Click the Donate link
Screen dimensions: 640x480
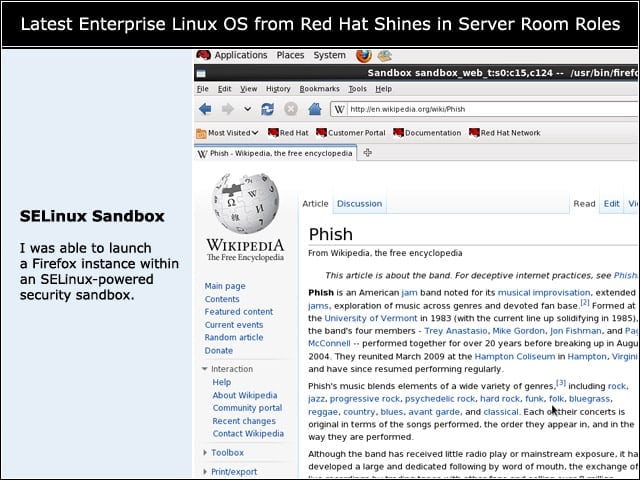point(219,351)
